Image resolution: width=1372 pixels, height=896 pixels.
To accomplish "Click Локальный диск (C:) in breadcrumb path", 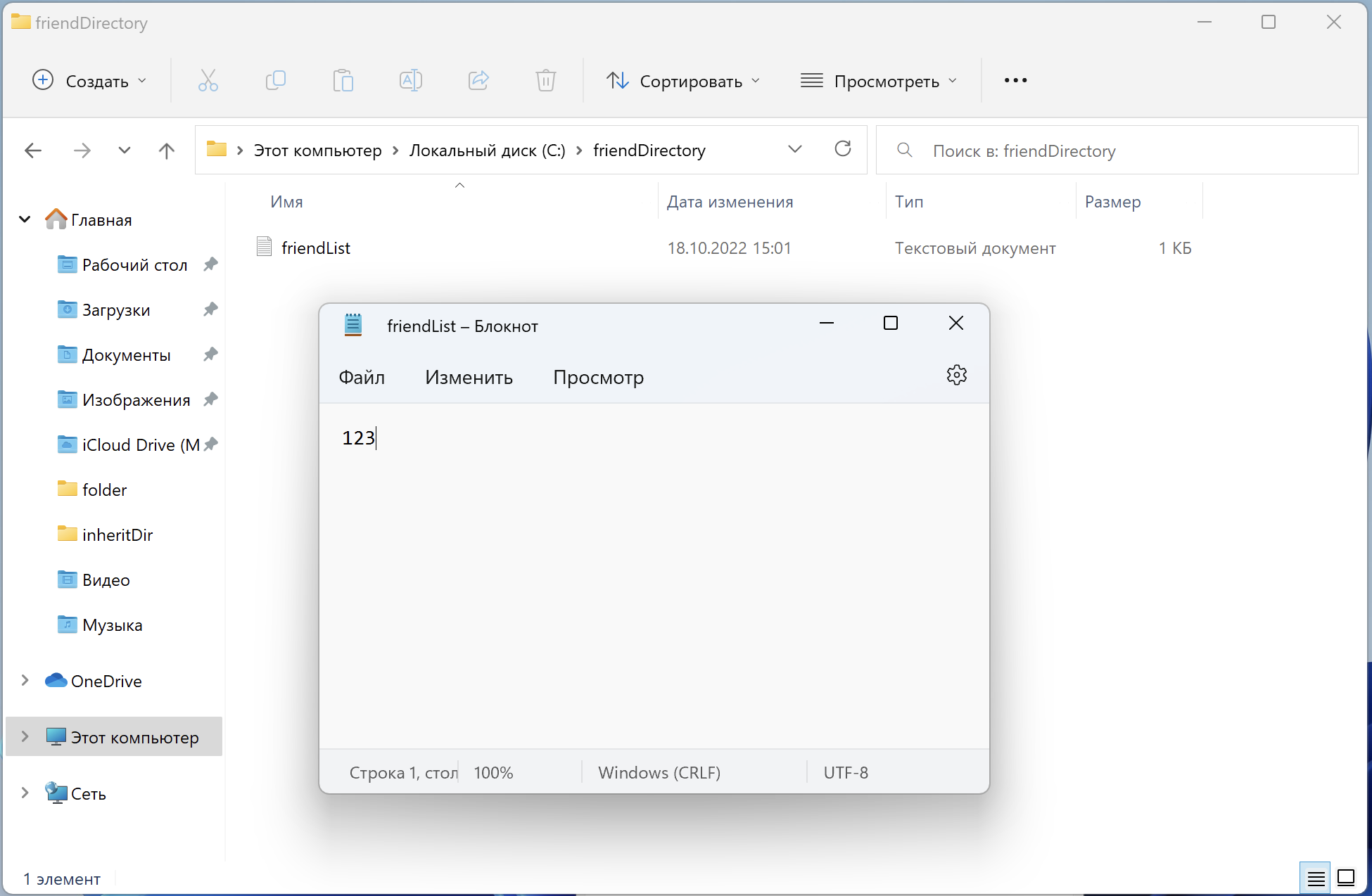I will 487,151.
